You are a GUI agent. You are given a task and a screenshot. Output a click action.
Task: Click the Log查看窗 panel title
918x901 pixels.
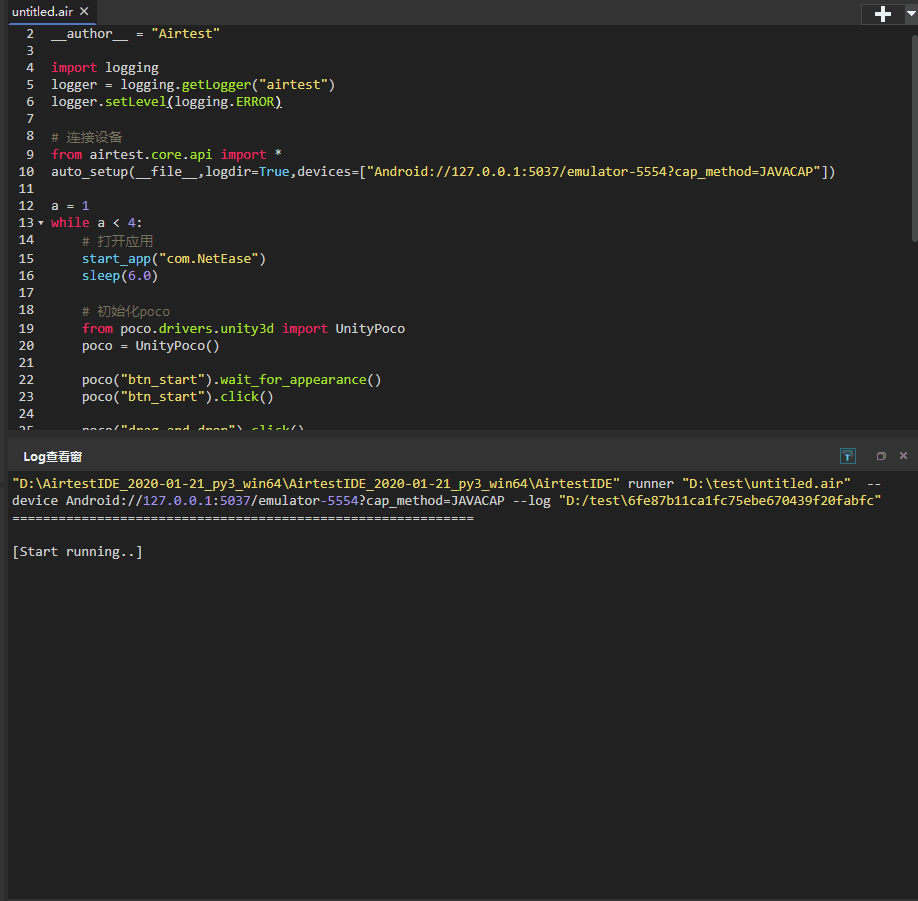(x=53, y=457)
